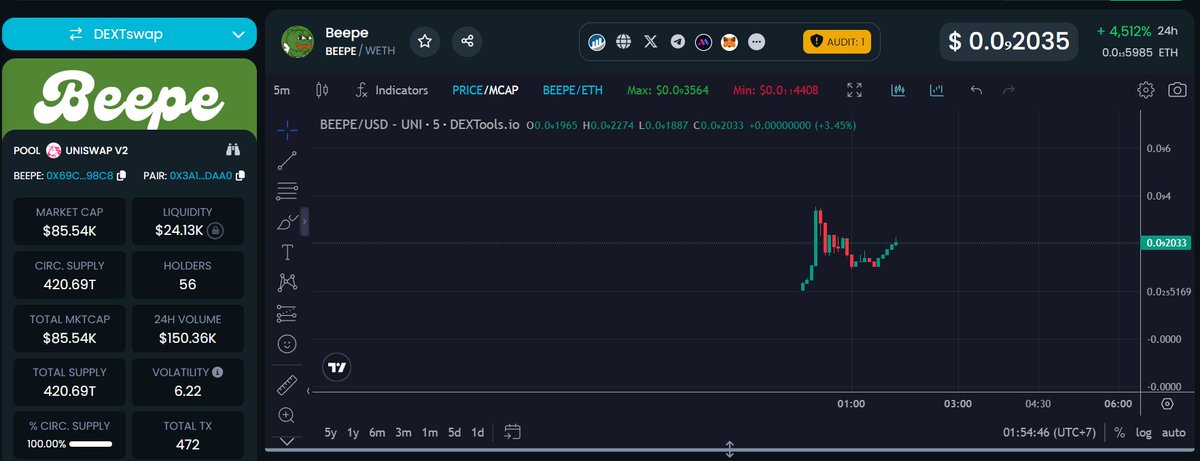Select the Text annotation tool

(287, 252)
